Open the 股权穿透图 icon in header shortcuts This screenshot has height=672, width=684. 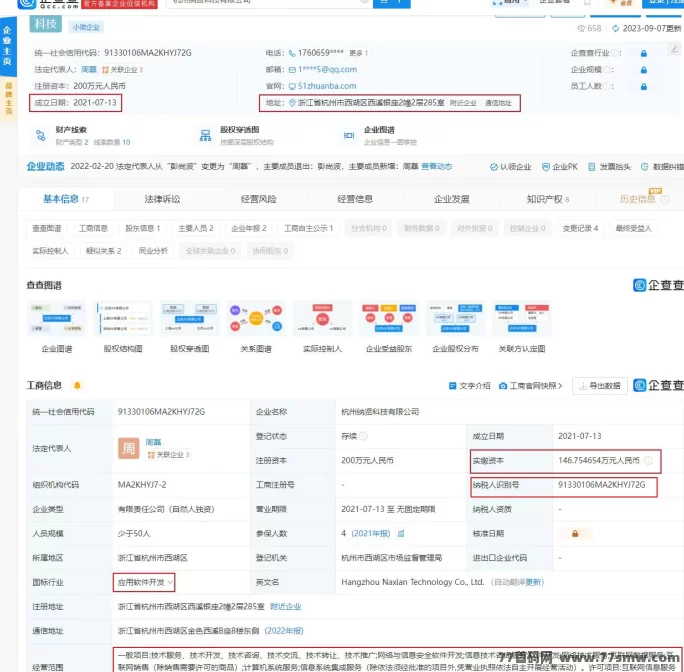(x=205, y=136)
